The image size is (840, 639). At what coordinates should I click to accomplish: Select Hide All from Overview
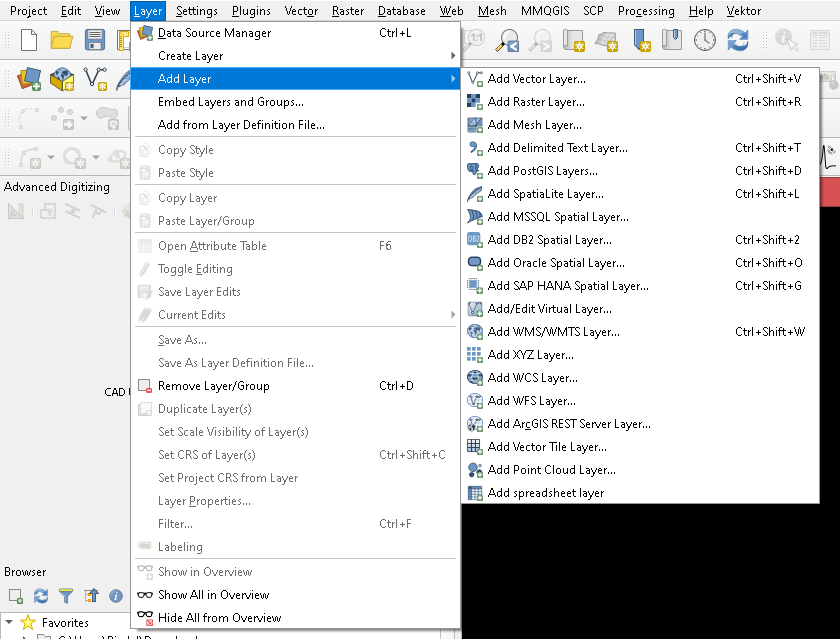pos(295,618)
